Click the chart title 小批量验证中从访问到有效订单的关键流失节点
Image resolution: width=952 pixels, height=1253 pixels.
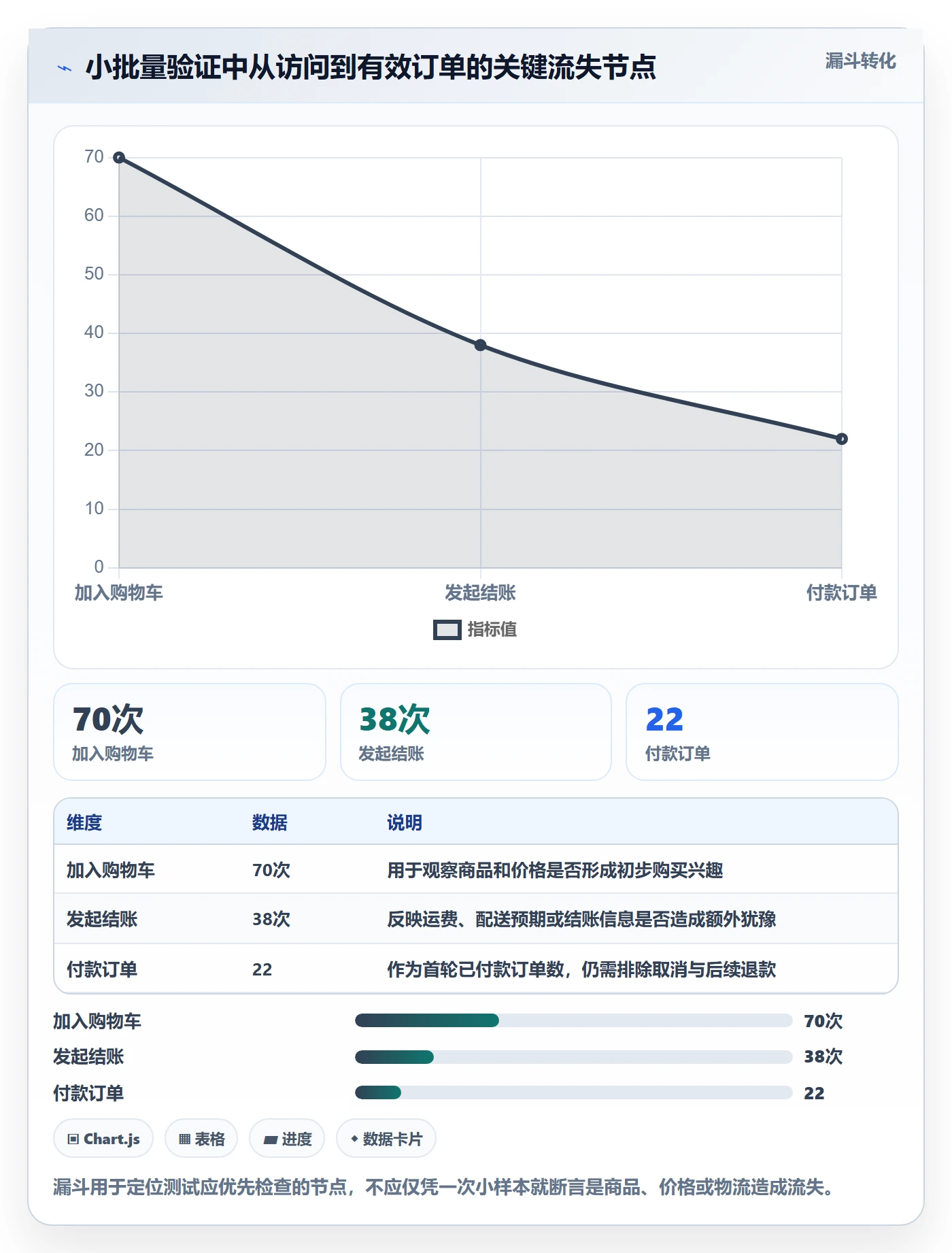tap(371, 67)
